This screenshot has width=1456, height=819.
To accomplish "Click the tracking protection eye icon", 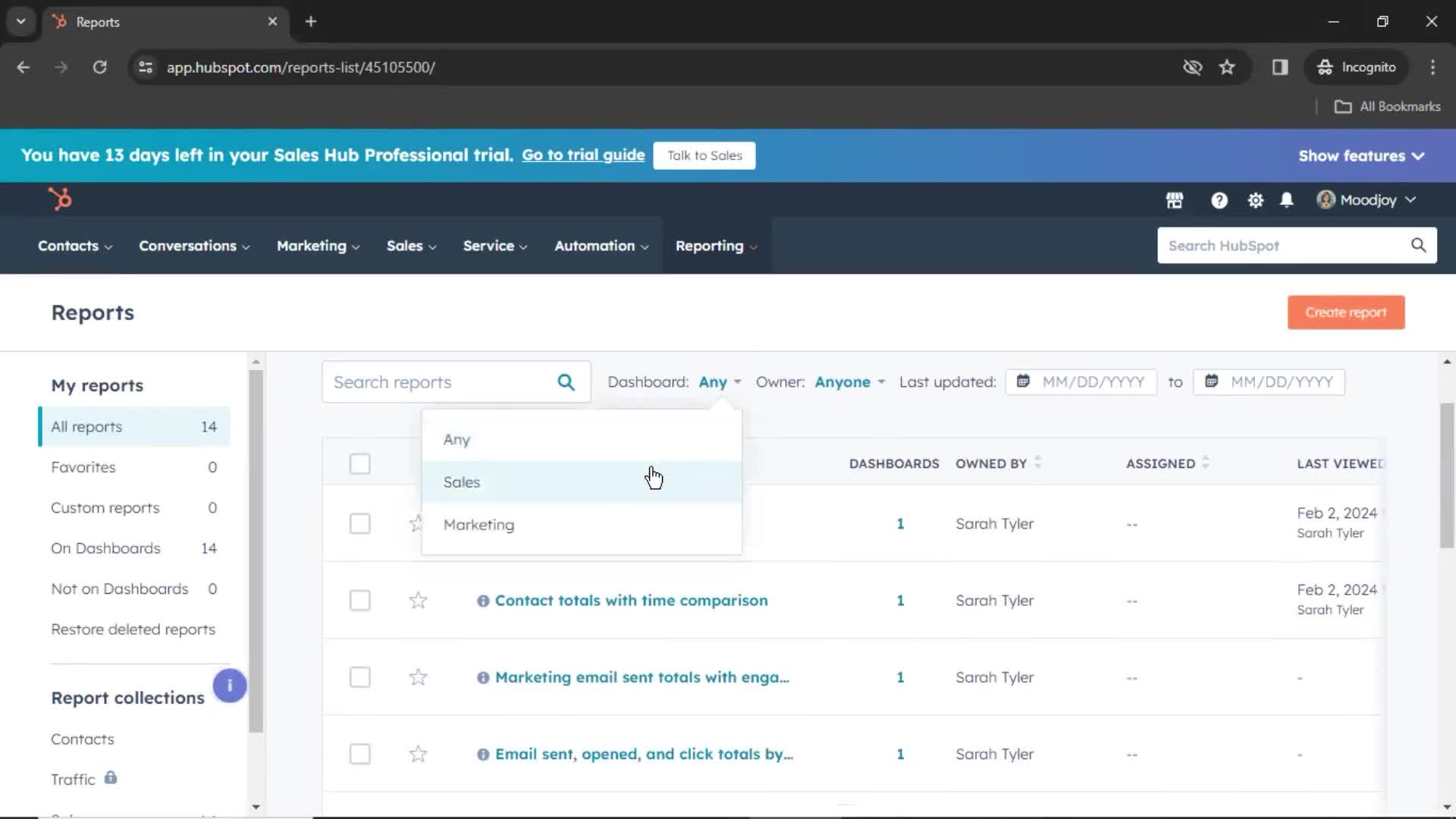I will point(1192,67).
